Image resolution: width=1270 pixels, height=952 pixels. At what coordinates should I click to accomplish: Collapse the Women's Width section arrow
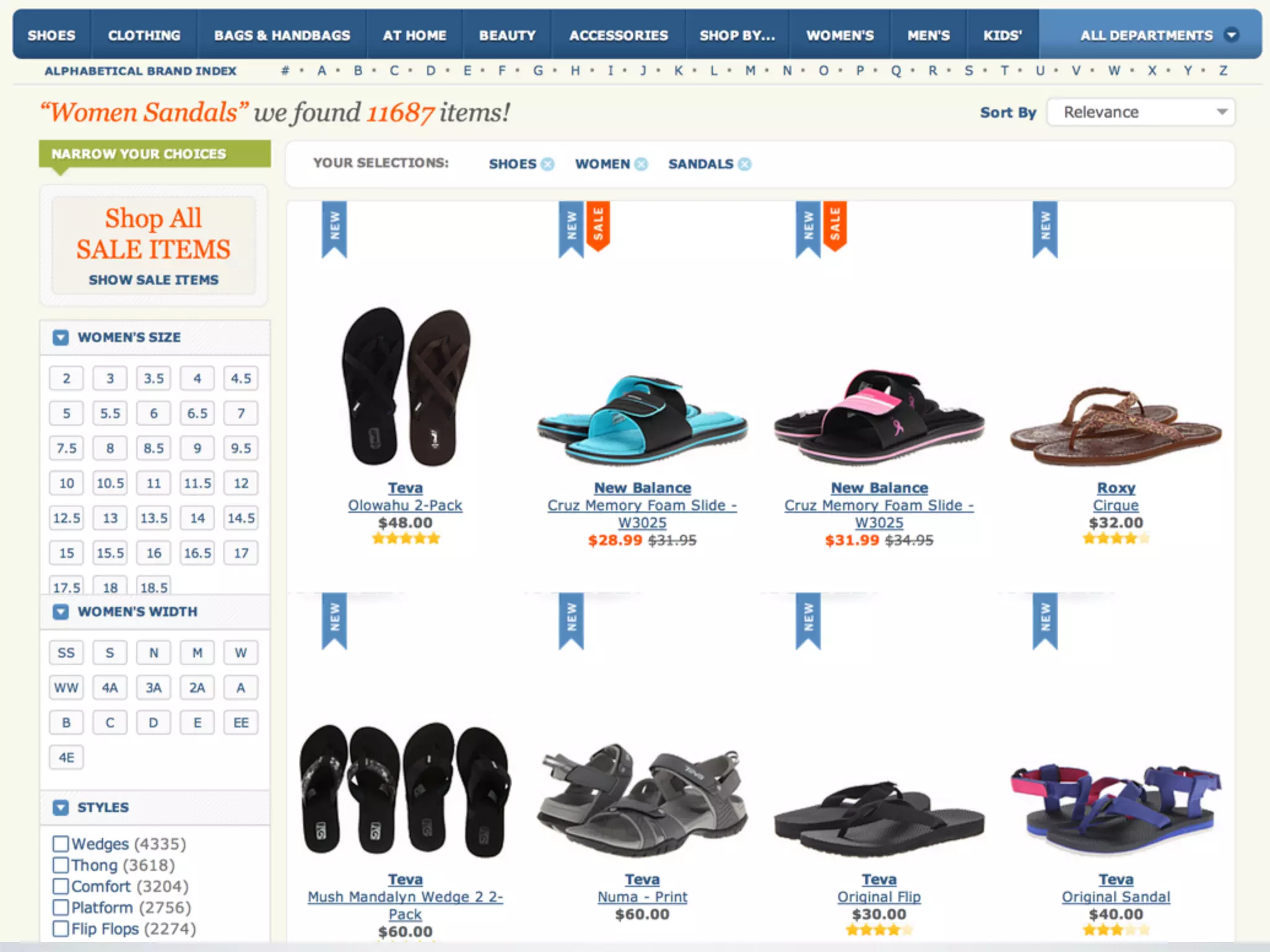[61, 612]
